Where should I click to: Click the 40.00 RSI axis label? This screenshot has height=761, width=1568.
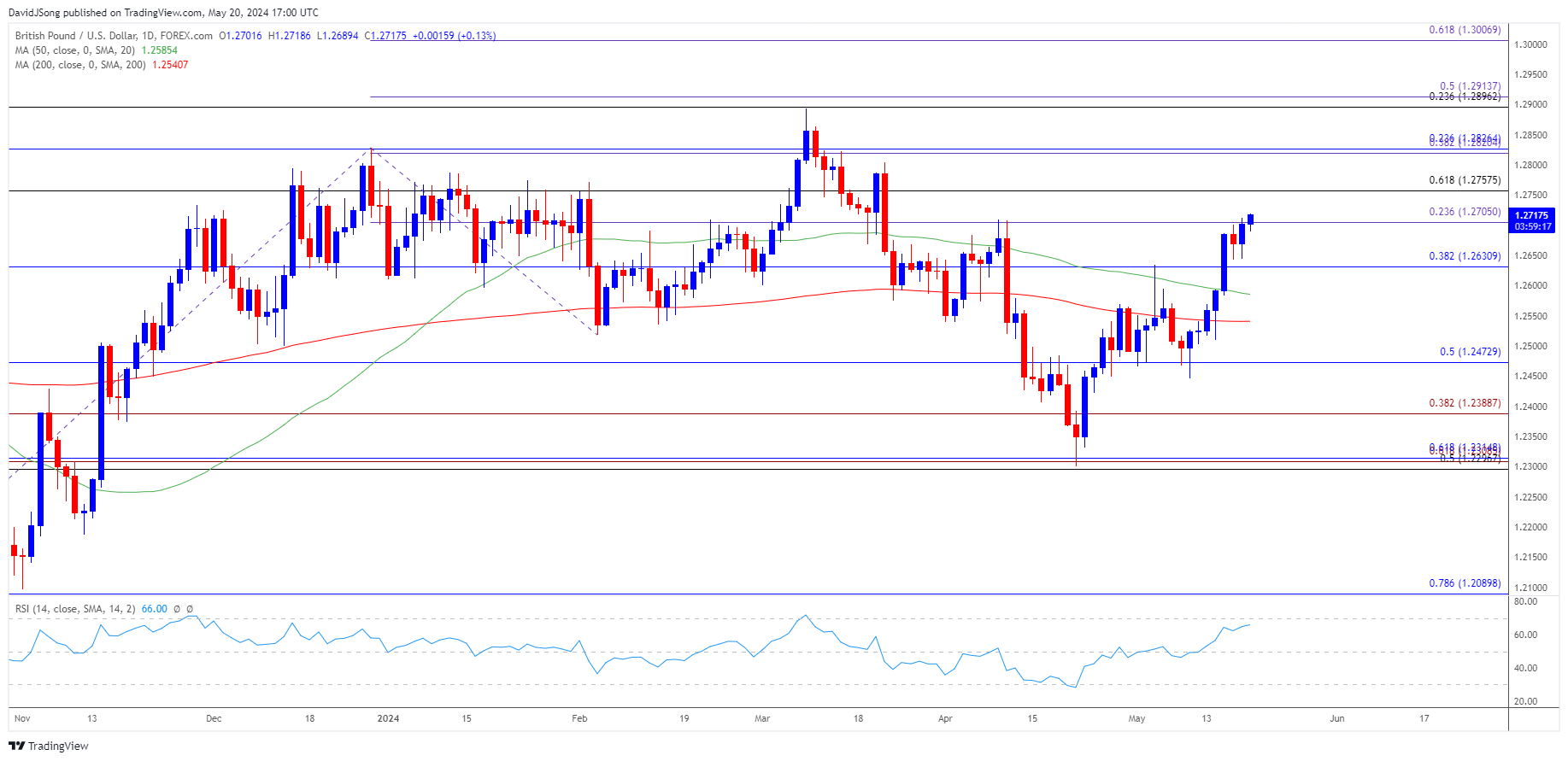tap(1525, 669)
